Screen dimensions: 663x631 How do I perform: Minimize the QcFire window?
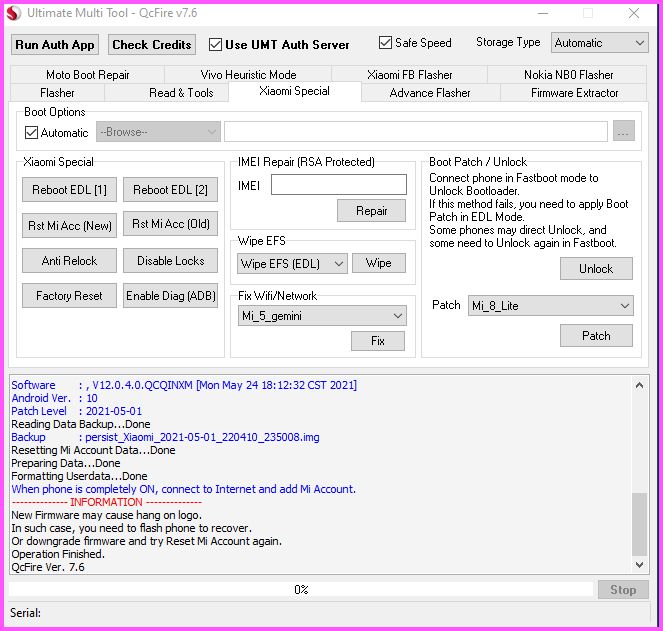point(543,14)
